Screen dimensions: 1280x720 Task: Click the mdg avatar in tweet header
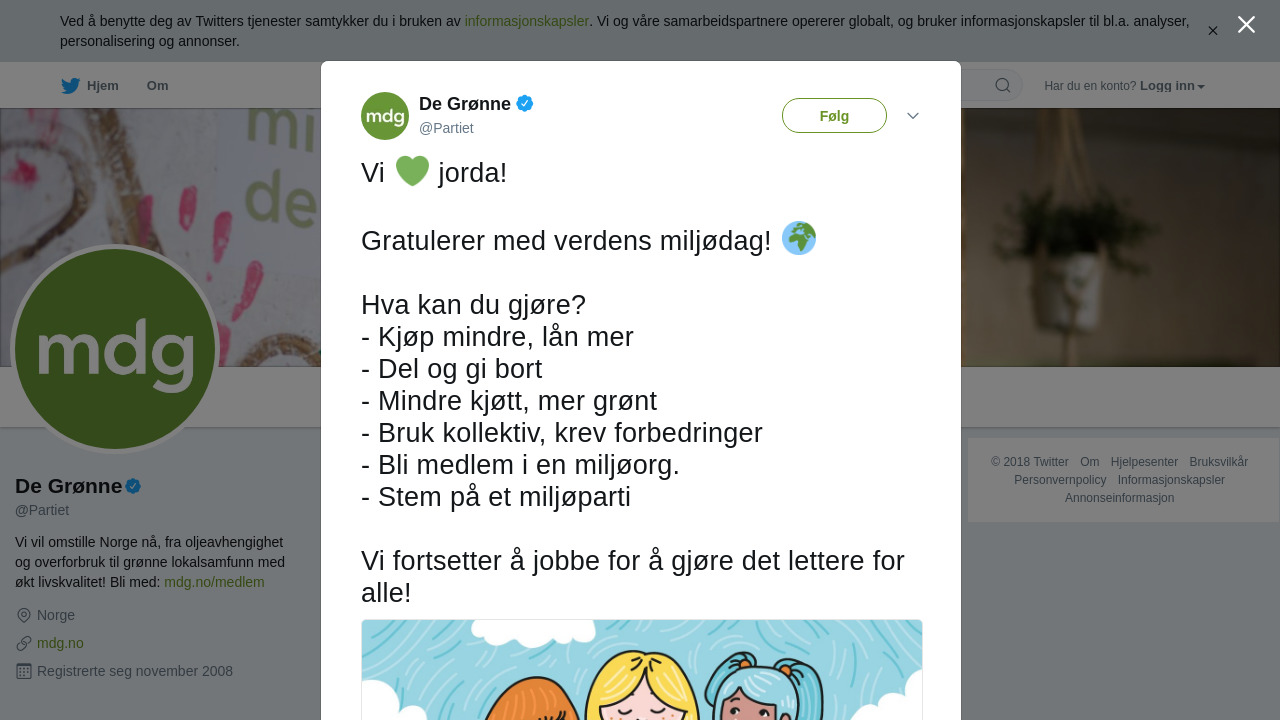385,116
